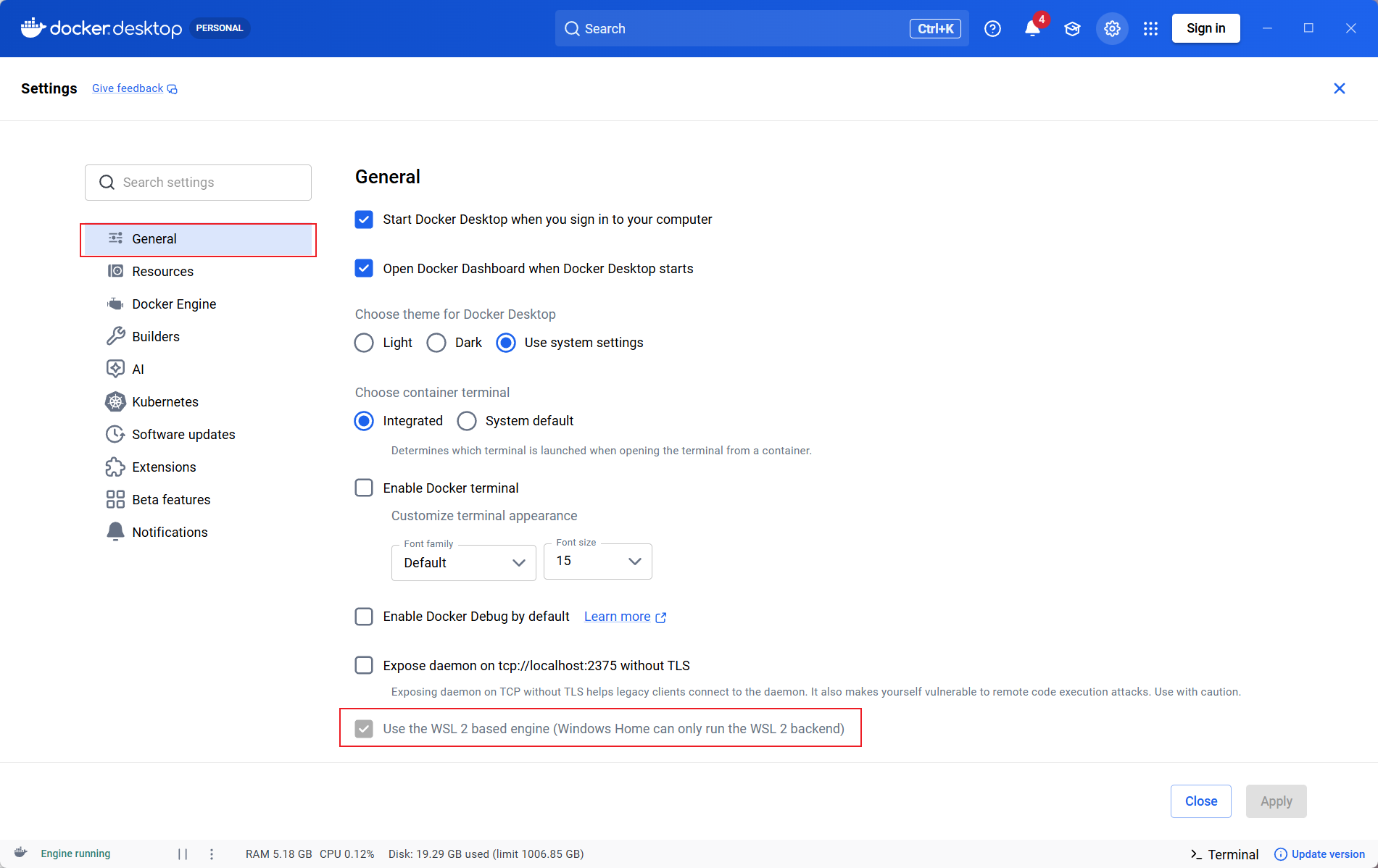Click the Apply button
Viewport: 1378px width, 868px height.
(x=1277, y=801)
